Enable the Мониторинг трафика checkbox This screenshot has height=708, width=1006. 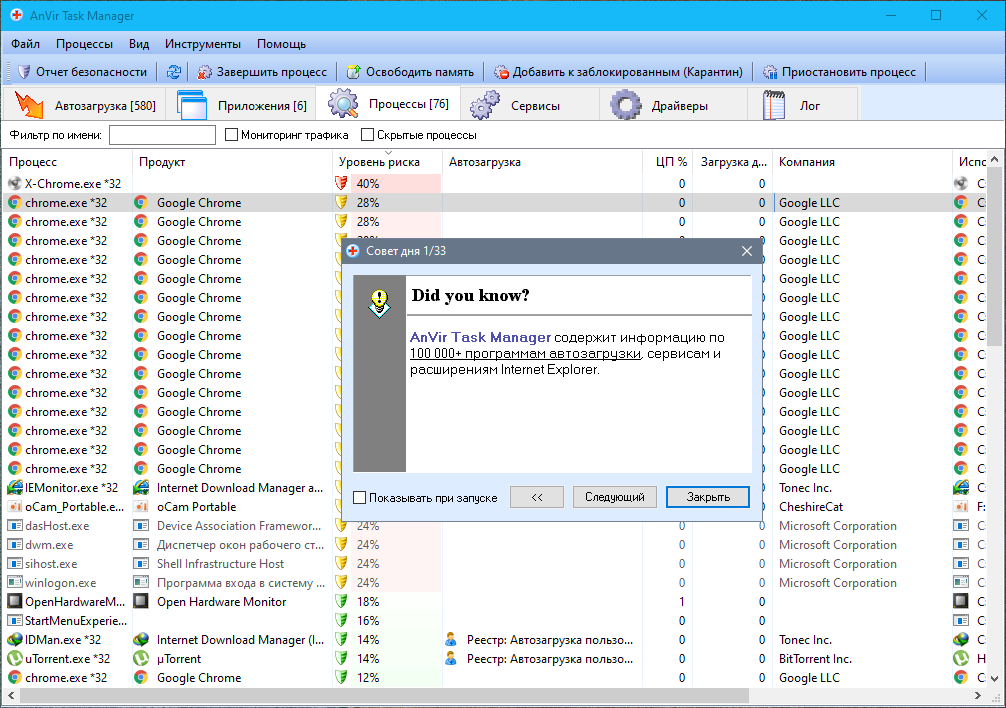tap(231, 135)
